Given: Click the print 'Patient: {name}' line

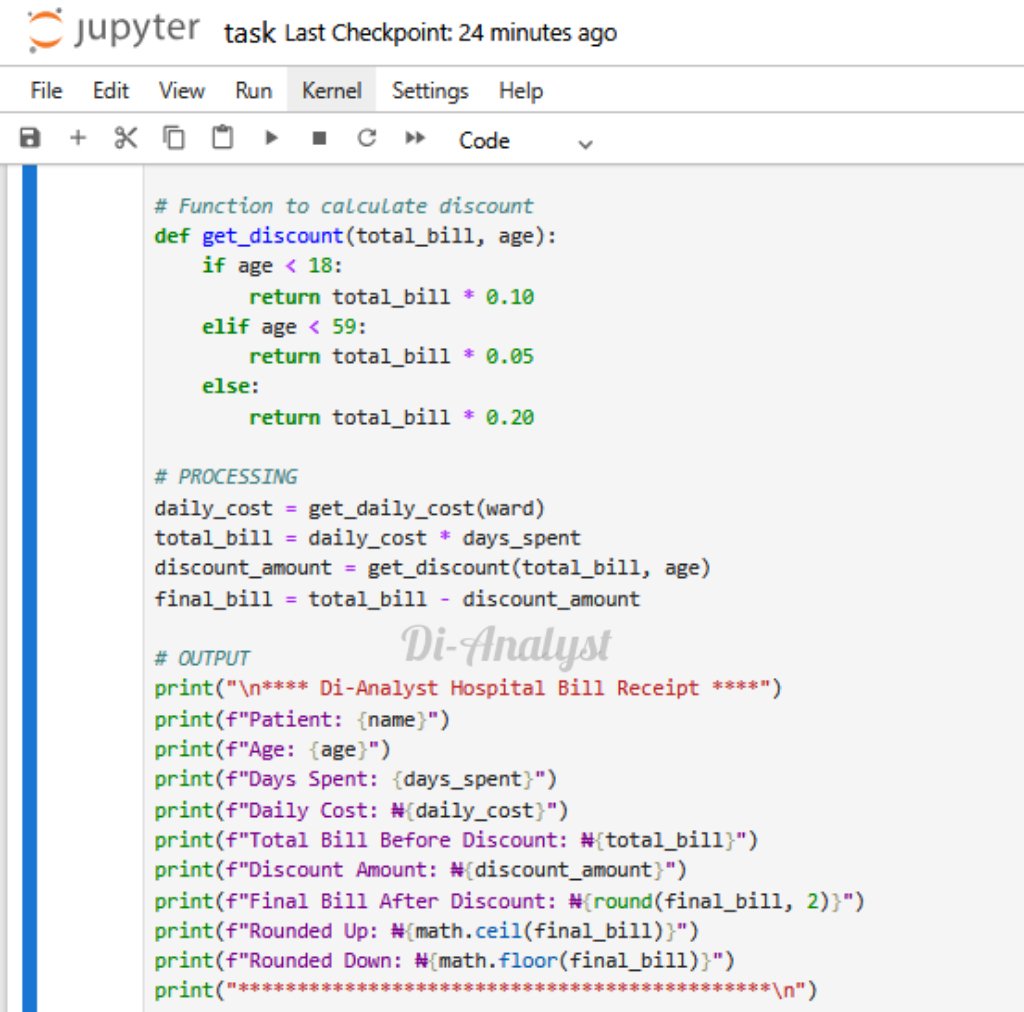Looking at the screenshot, I should 302,719.
